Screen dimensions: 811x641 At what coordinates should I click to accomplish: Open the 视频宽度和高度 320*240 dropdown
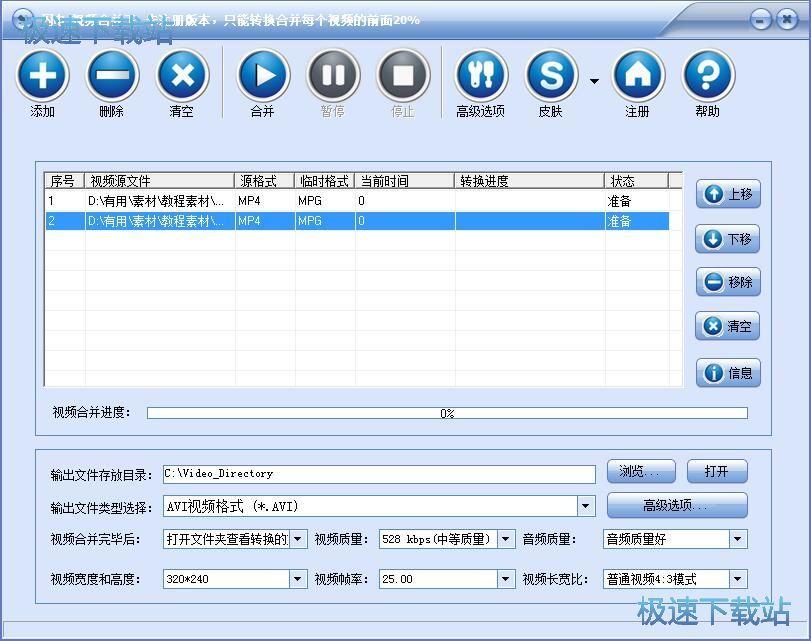coord(298,579)
